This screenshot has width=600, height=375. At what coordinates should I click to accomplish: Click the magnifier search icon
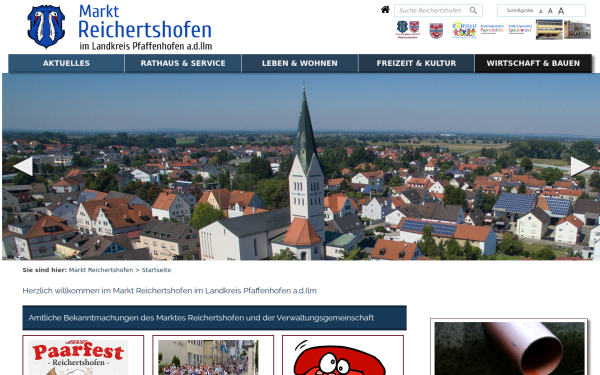click(x=473, y=10)
